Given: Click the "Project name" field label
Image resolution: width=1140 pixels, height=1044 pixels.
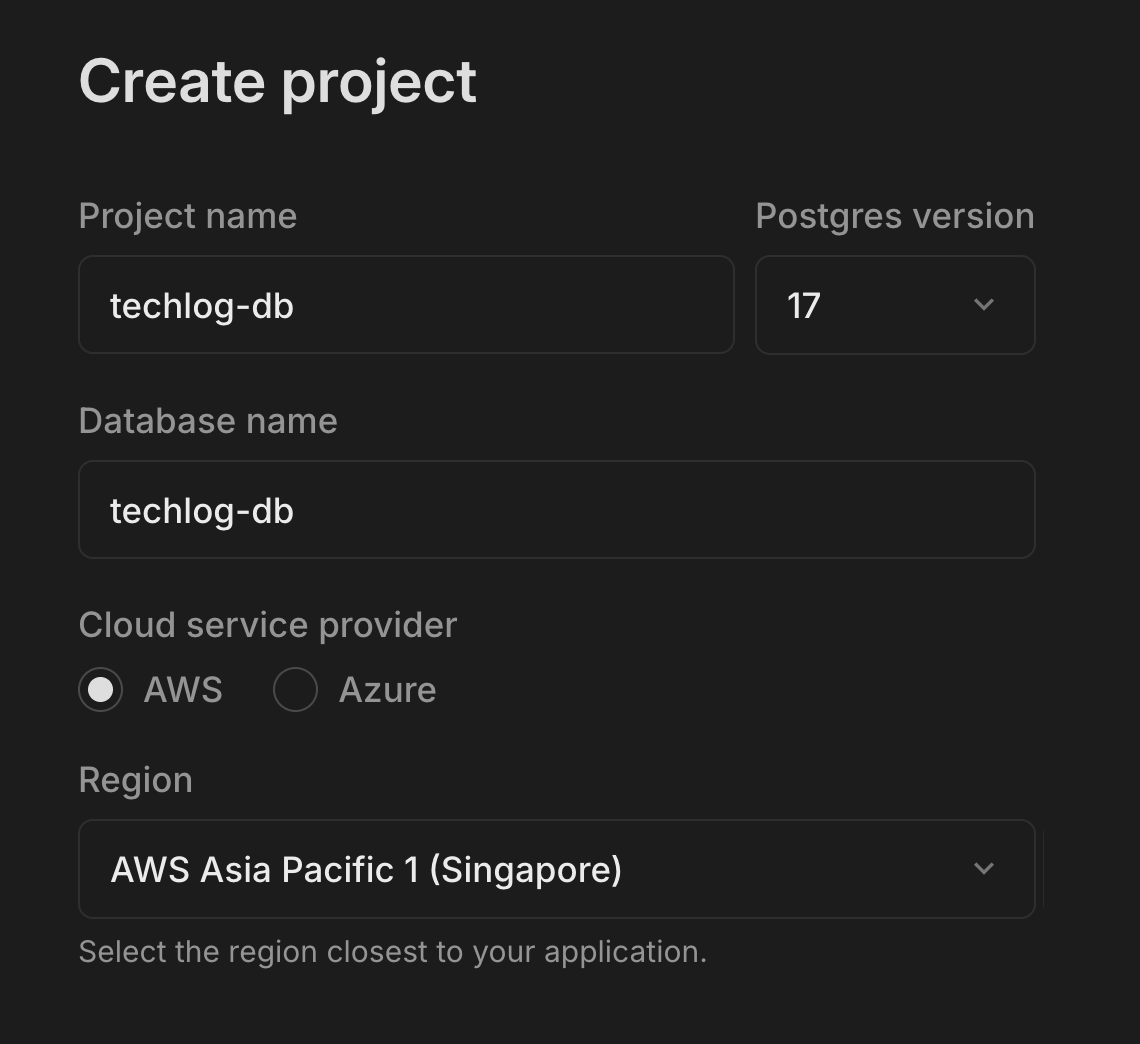Looking at the screenshot, I should (x=188, y=216).
